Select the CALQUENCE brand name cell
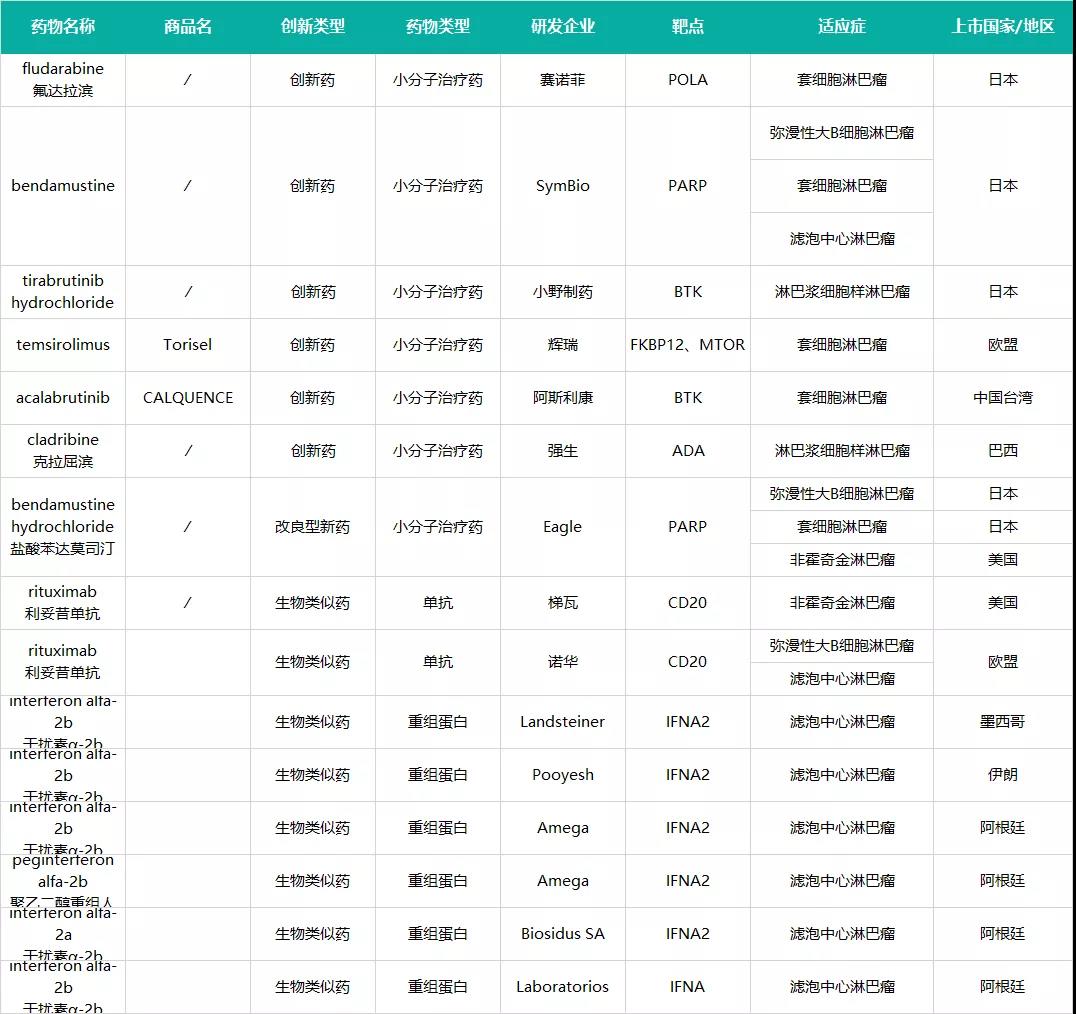This screenshot has height=1014, width=1076. 187,398
